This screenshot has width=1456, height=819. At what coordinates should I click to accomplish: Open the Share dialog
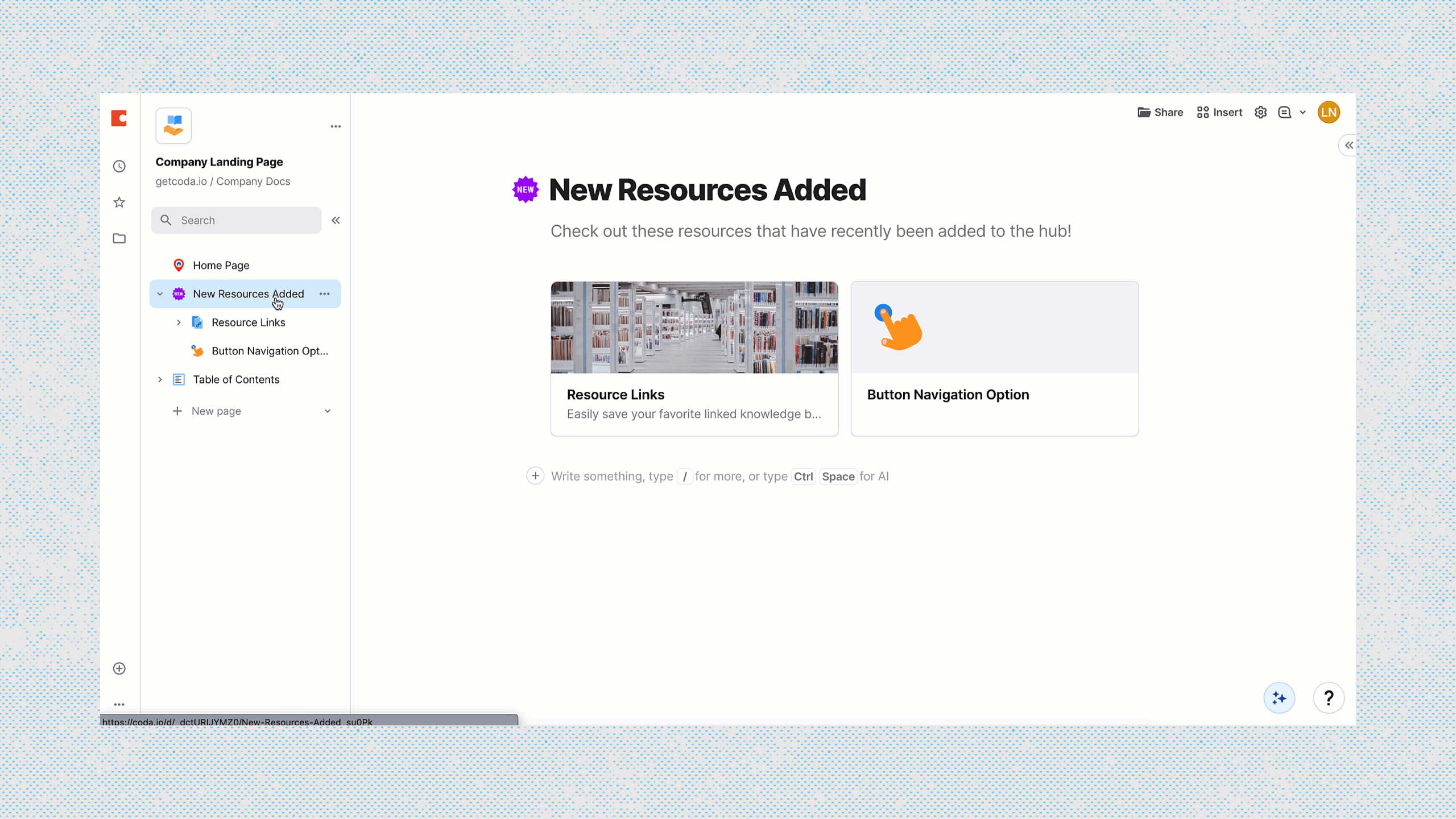(1161, 112)
